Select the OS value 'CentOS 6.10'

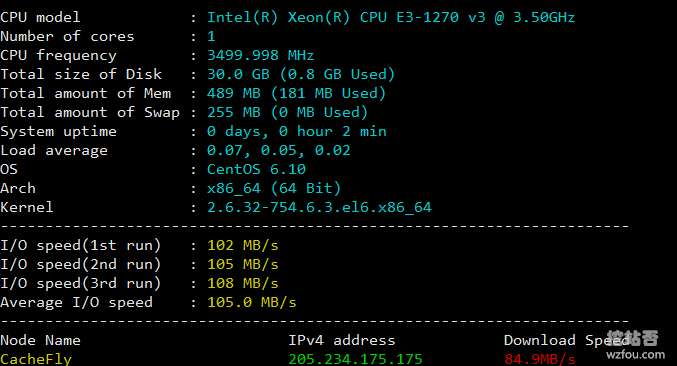click(256, 169)
